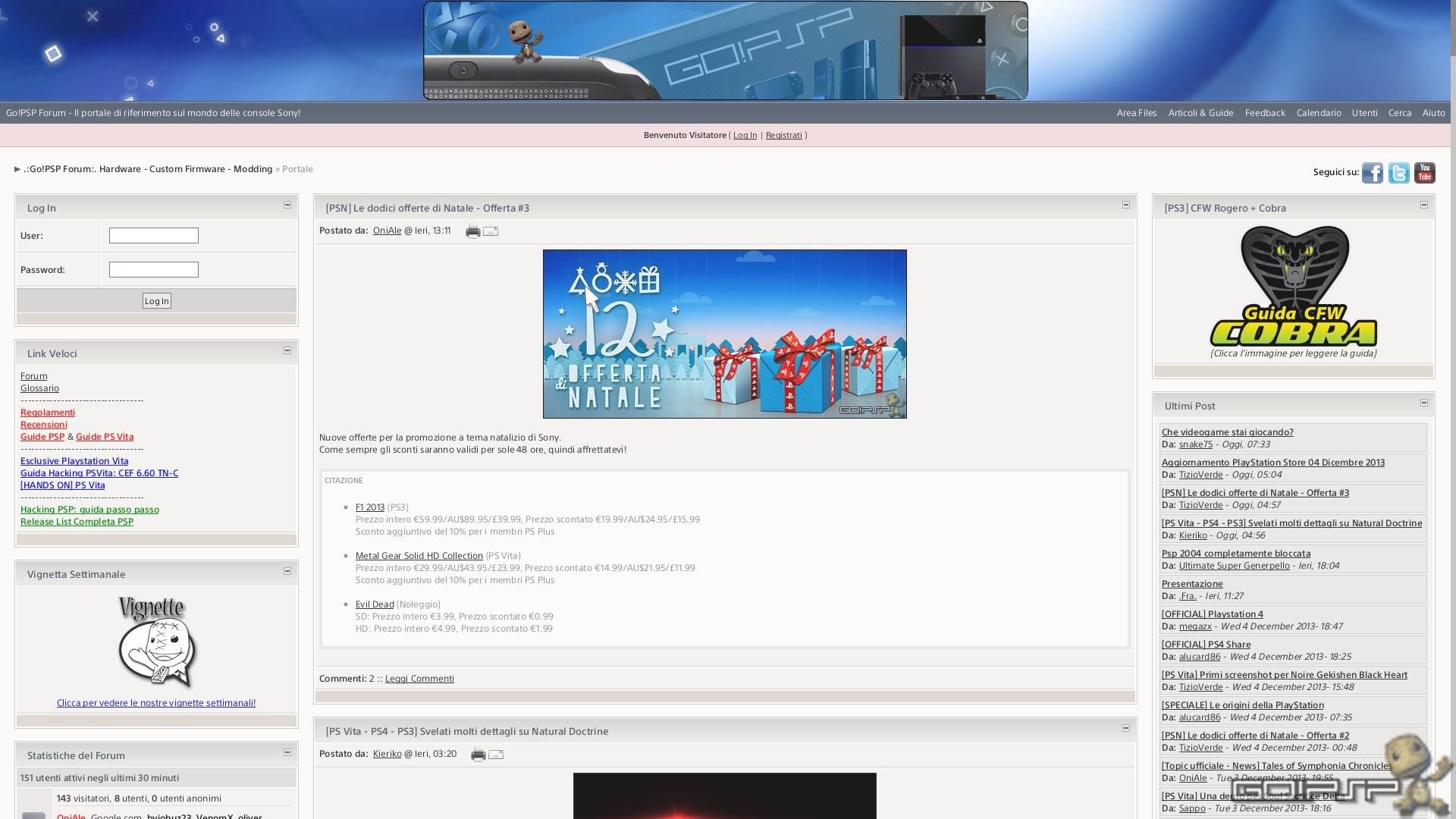
Task: Open the Guide PS Vita link
Action: (x=105, y=437)
